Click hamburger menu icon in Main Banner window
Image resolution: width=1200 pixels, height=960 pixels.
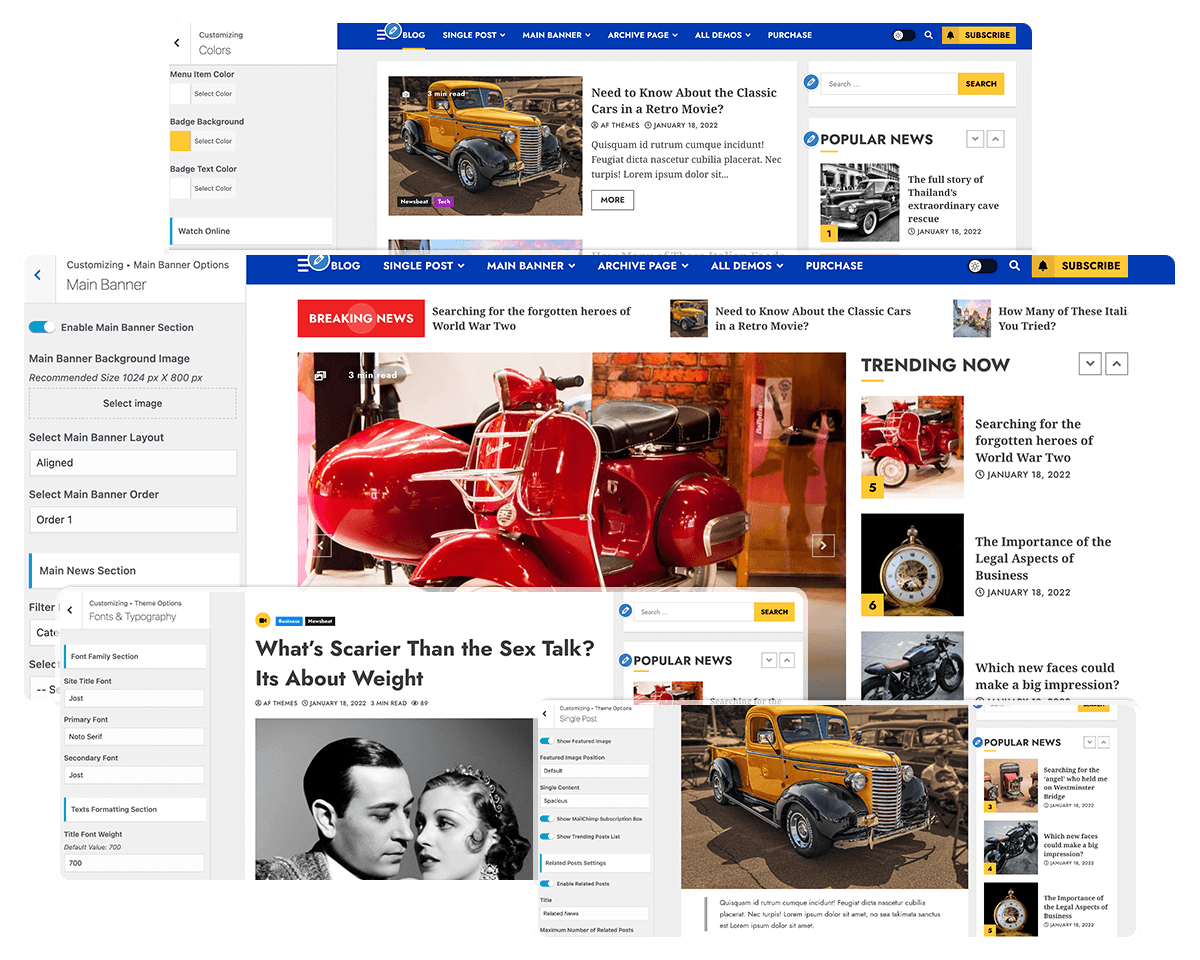[x=304, y=266]
